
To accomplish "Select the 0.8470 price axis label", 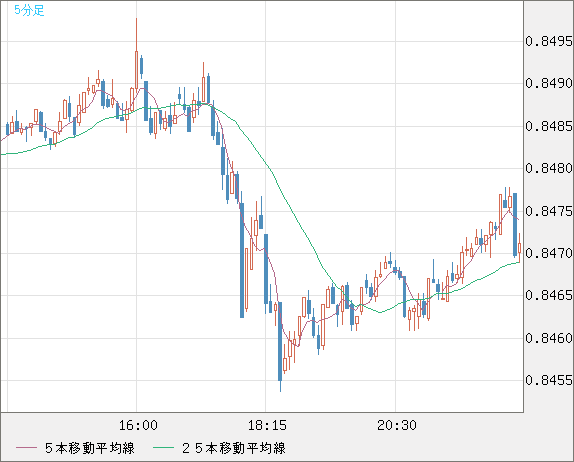I will (x=549, y=253).
